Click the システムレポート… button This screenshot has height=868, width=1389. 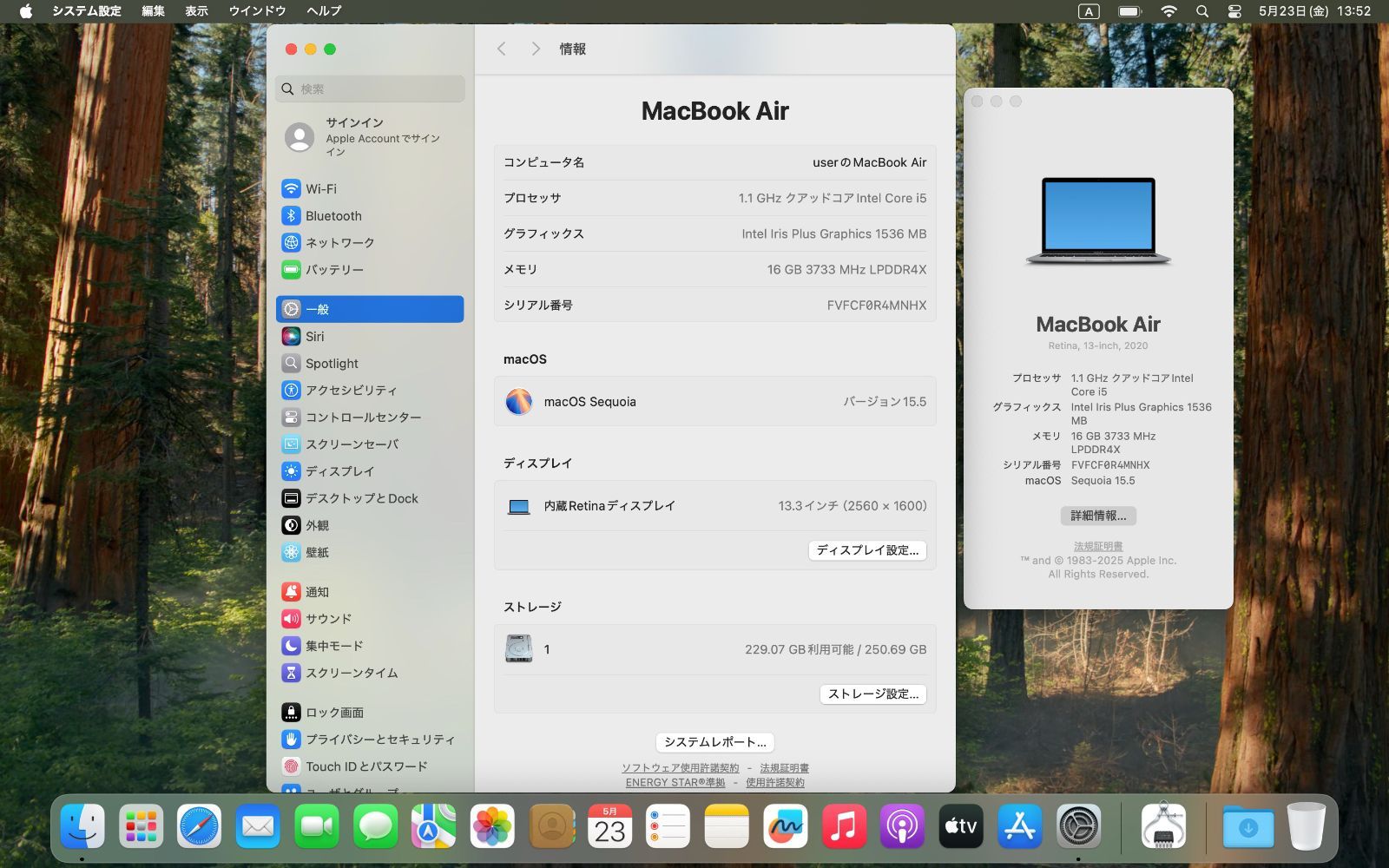[714, 742]
